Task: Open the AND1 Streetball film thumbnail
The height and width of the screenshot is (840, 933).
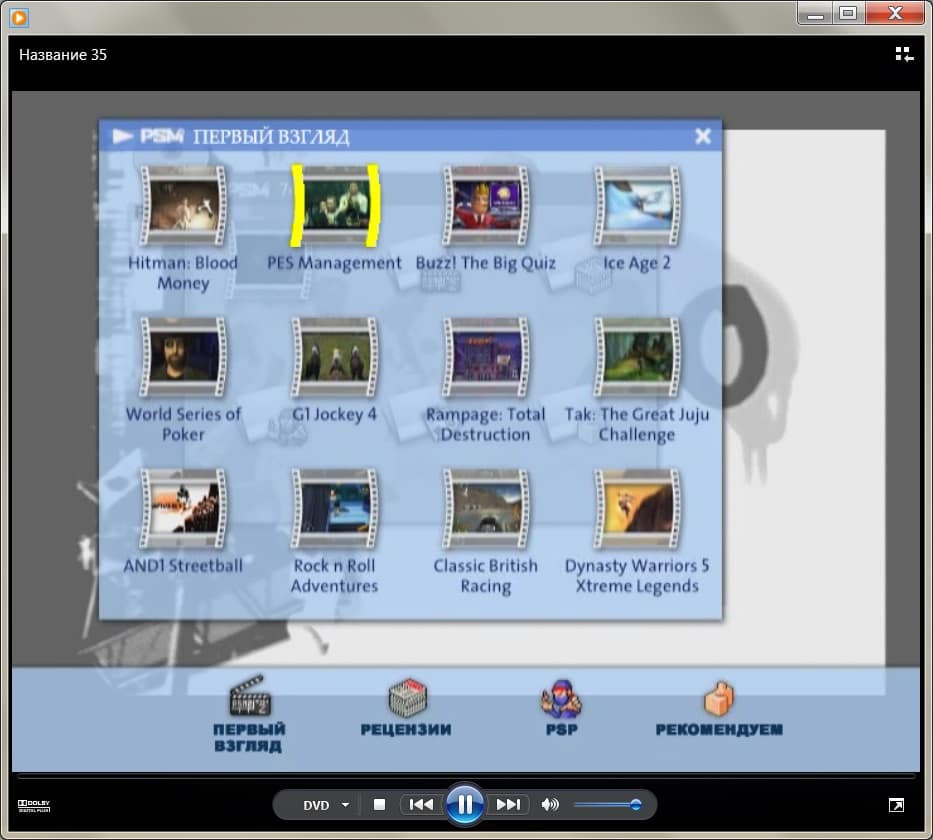Action: click(183, 509)
